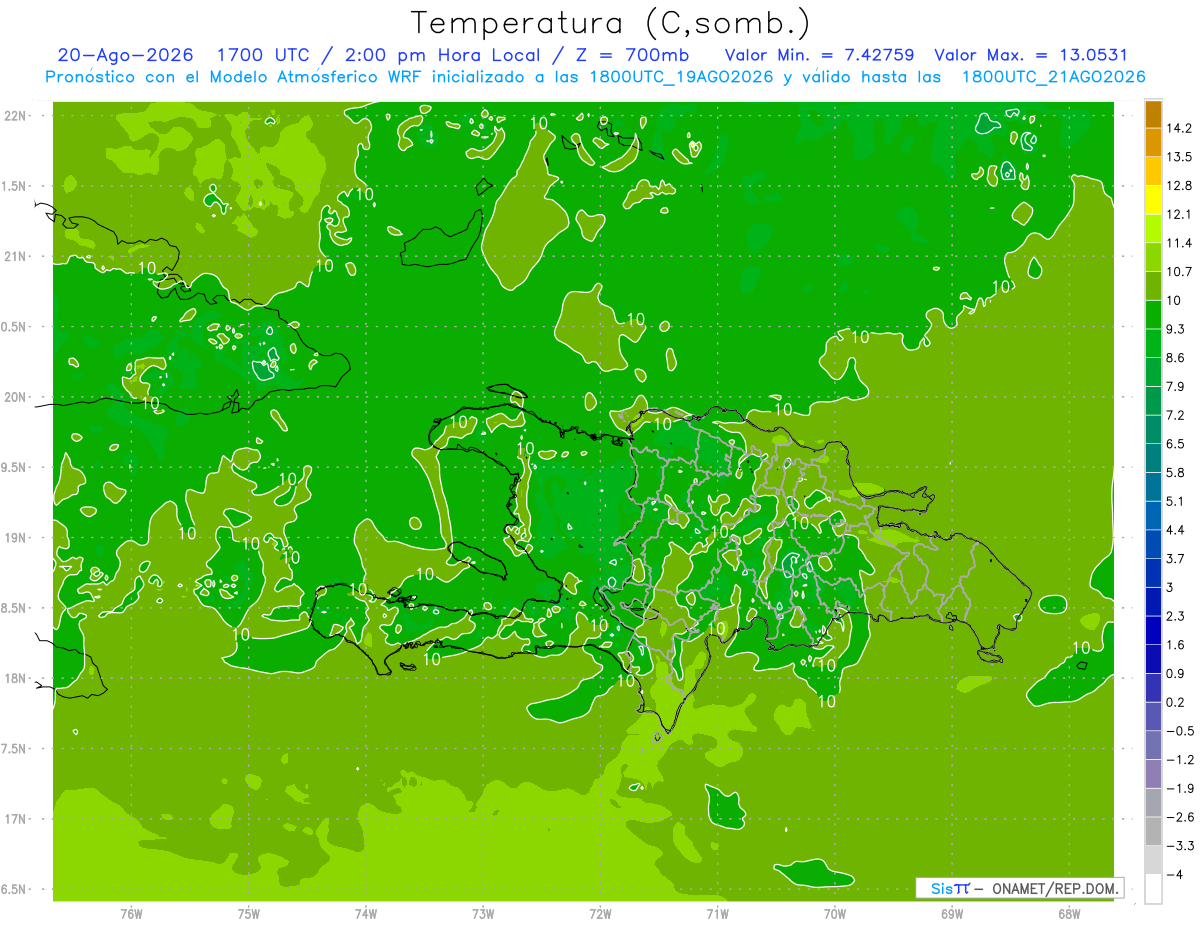Click the '74W' longitude axis label
Image resolution: width=1200 pixels, height=927 pixels.
click(x=366, y=913)
